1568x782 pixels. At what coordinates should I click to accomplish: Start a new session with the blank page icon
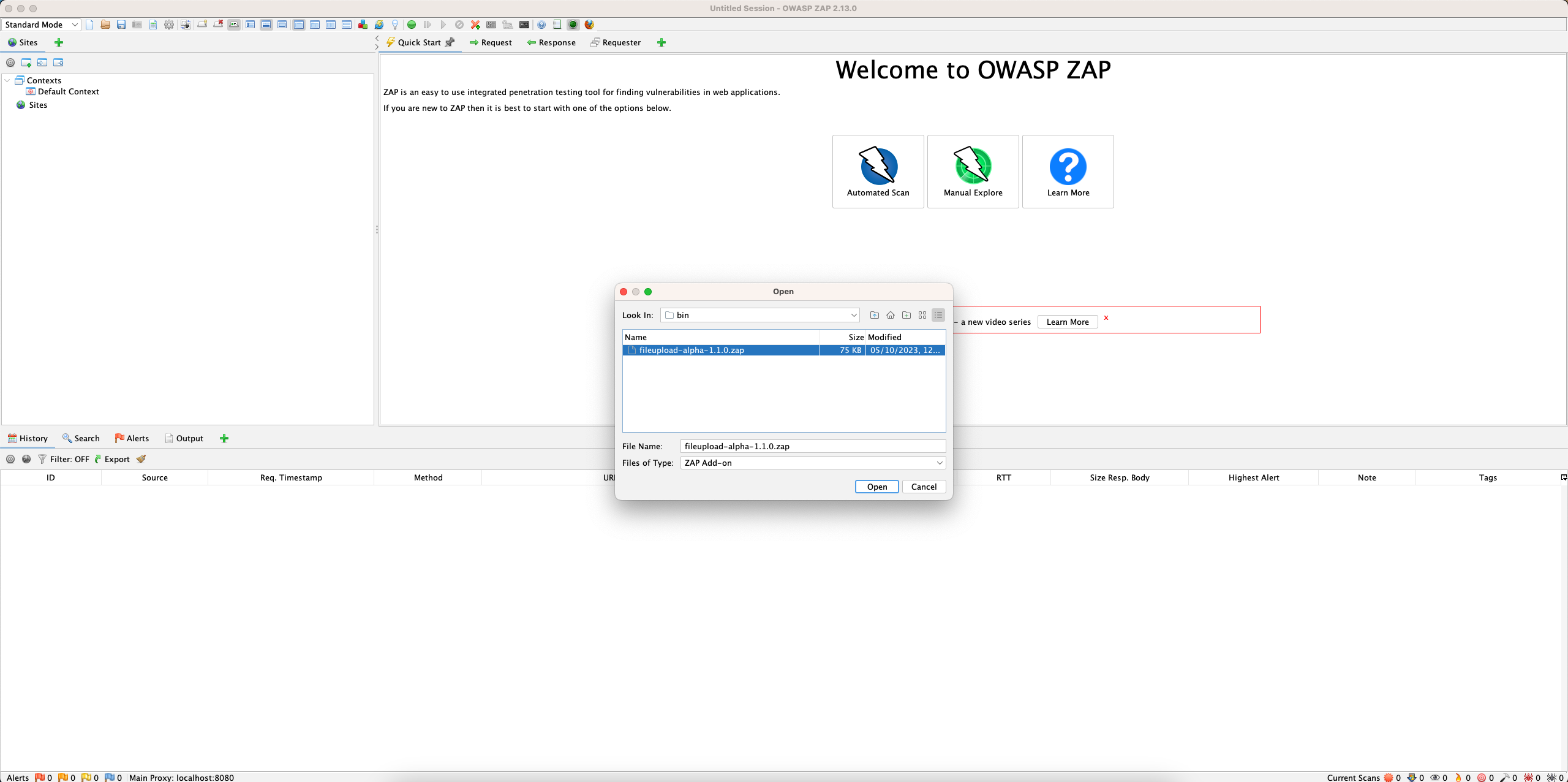[x=89, y=25]
